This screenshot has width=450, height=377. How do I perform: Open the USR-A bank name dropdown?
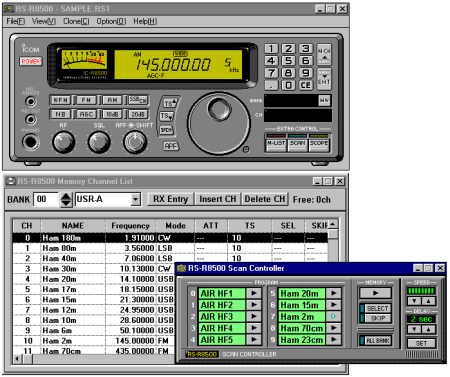(135, 199)
